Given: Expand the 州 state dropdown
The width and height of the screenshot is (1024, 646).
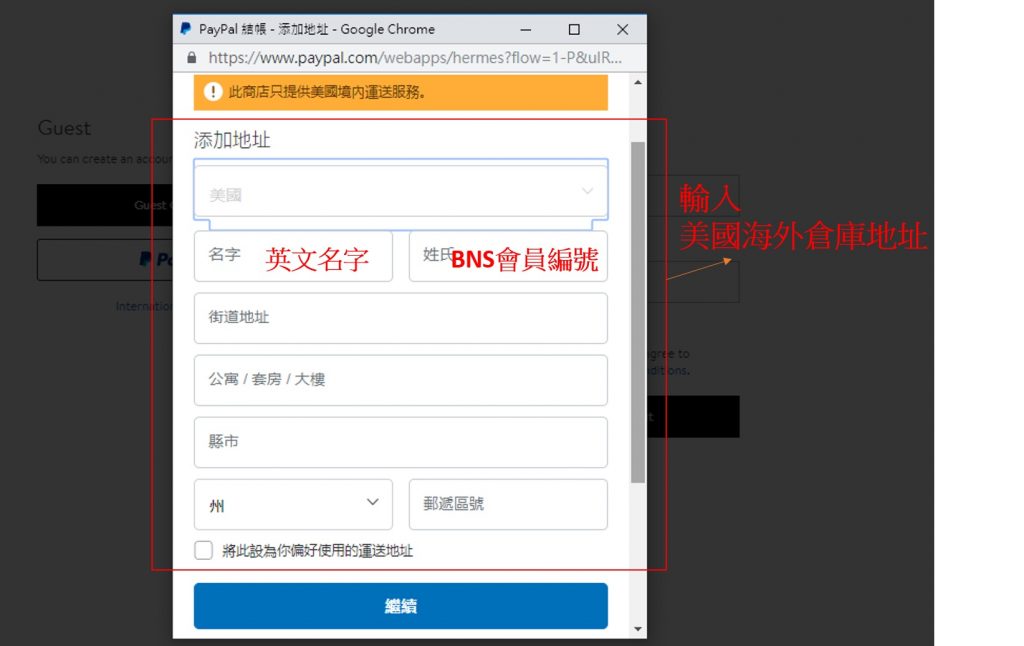Looking at the screenshot, I should (x=293, y=504).
